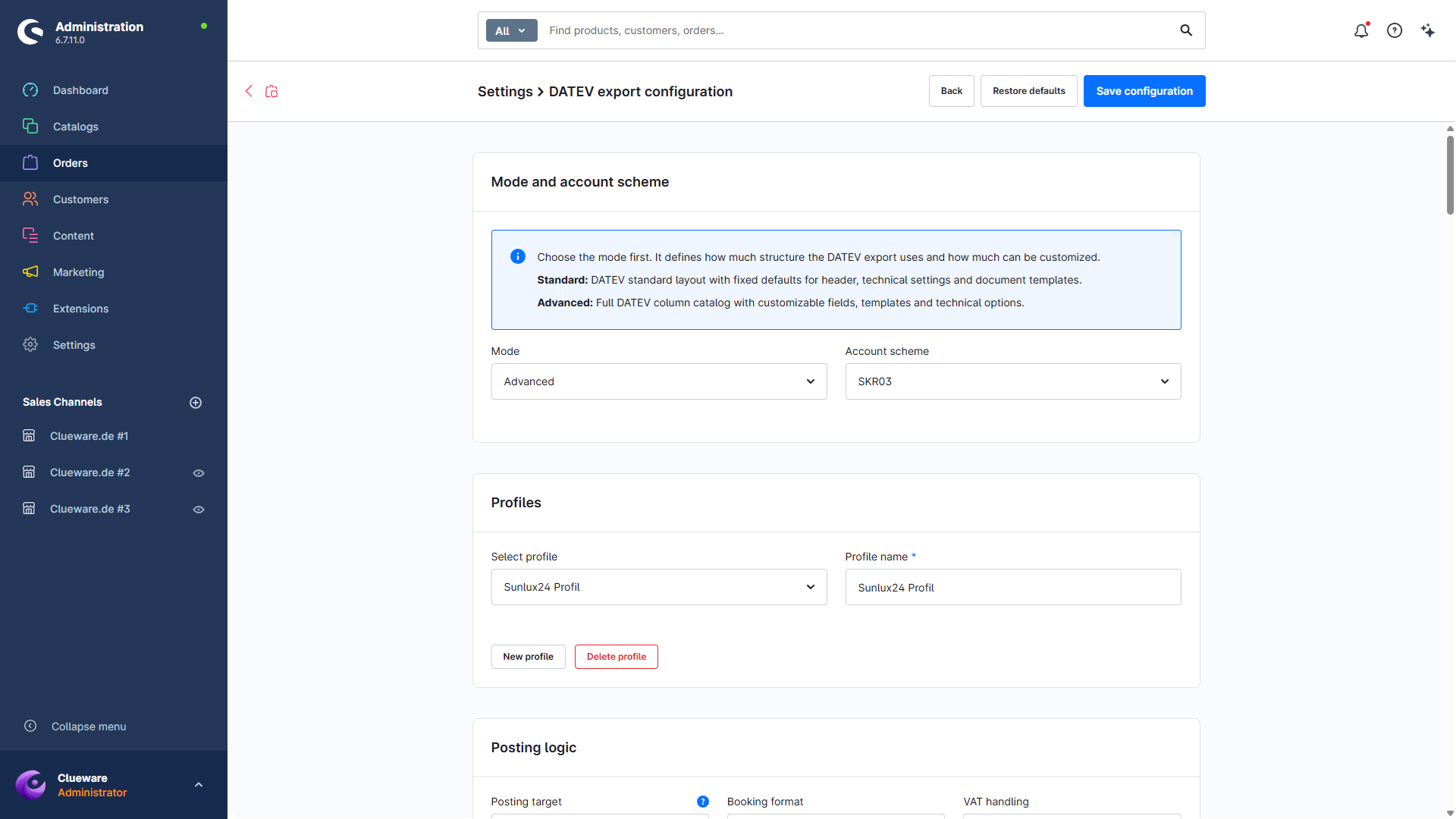Open Orders in the main menu
Screen dimensions: 1456x819
(71, 163)
